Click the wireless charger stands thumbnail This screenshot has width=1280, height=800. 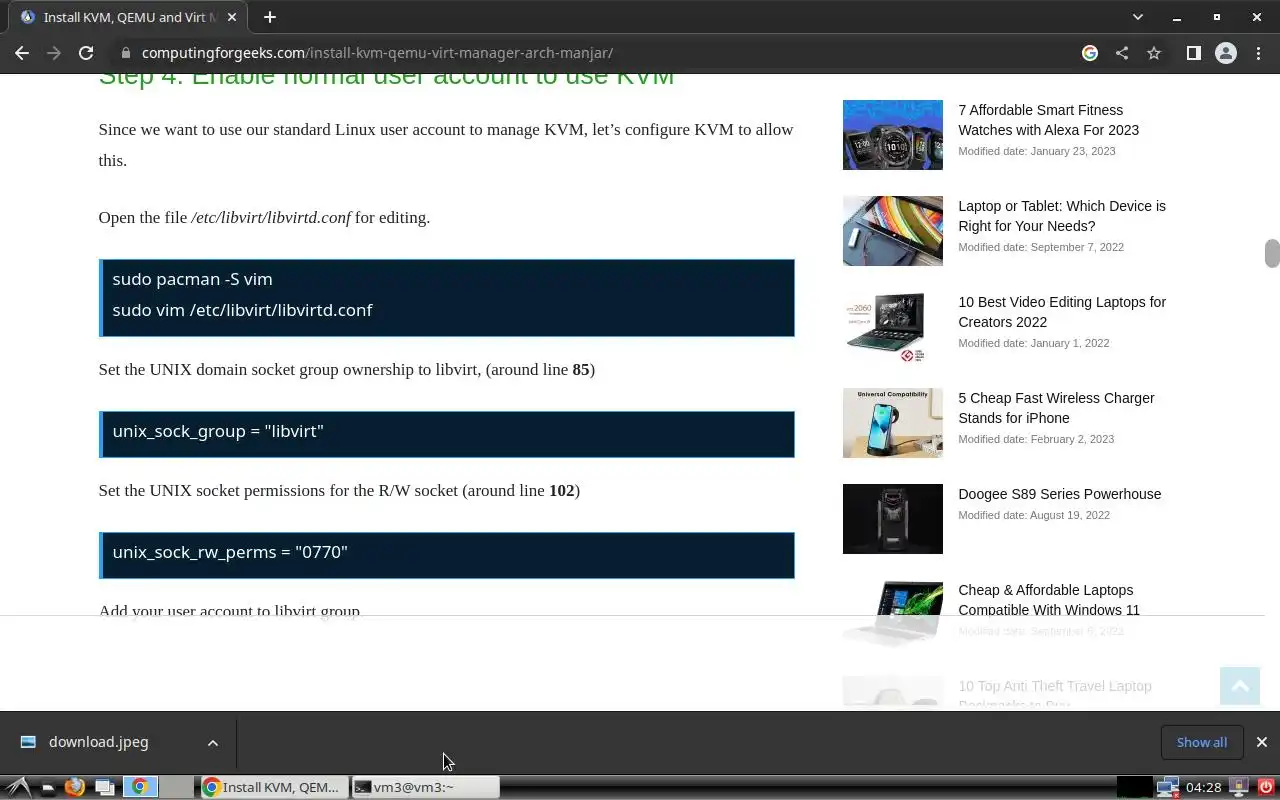pos(892,423)
